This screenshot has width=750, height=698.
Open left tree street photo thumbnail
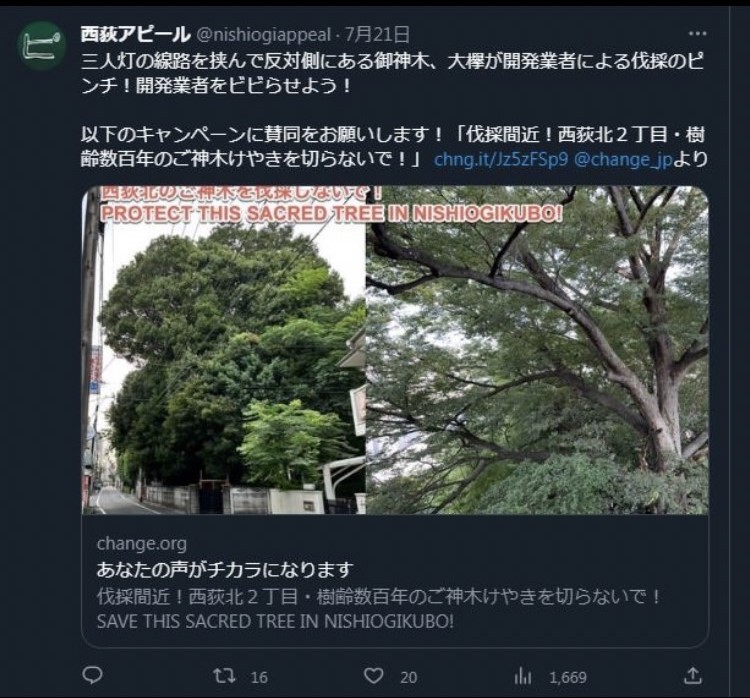224,350
